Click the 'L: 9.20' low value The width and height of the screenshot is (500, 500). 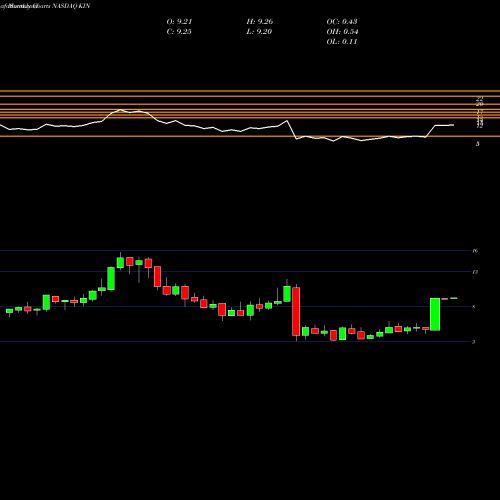260,32
